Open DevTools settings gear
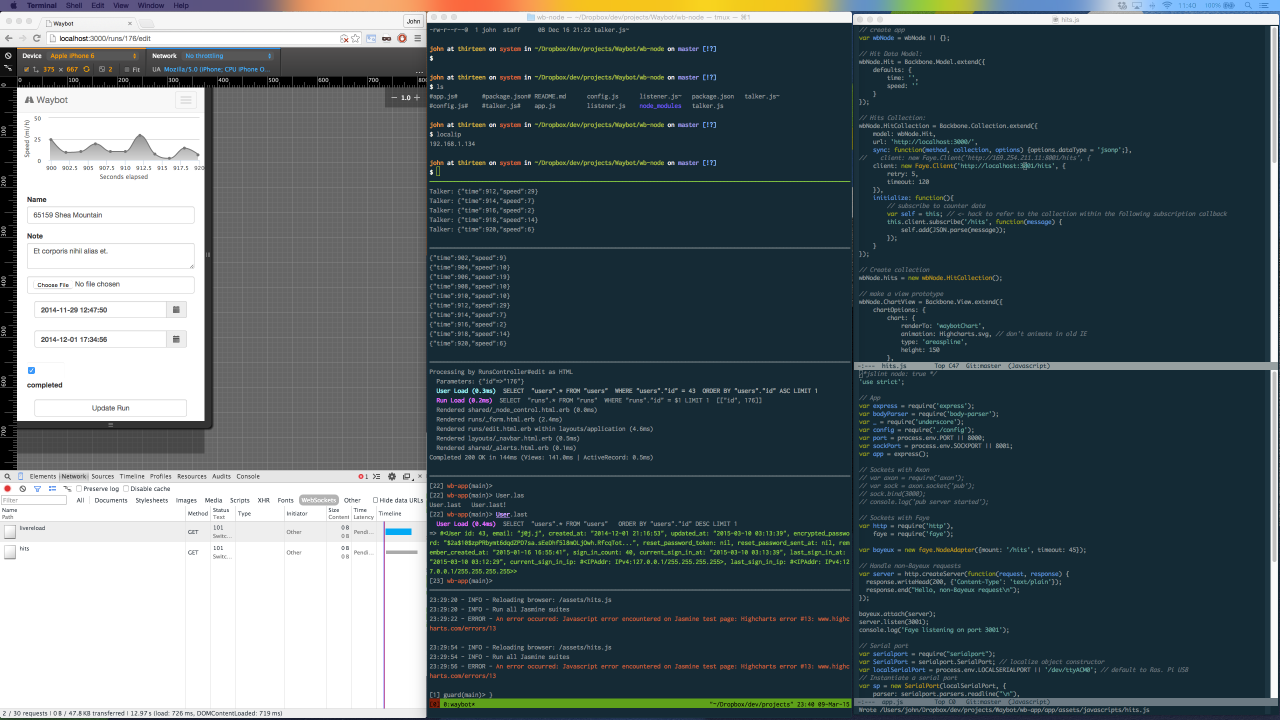This screenshot has width=1280, height=720. (x=391, y=476)
